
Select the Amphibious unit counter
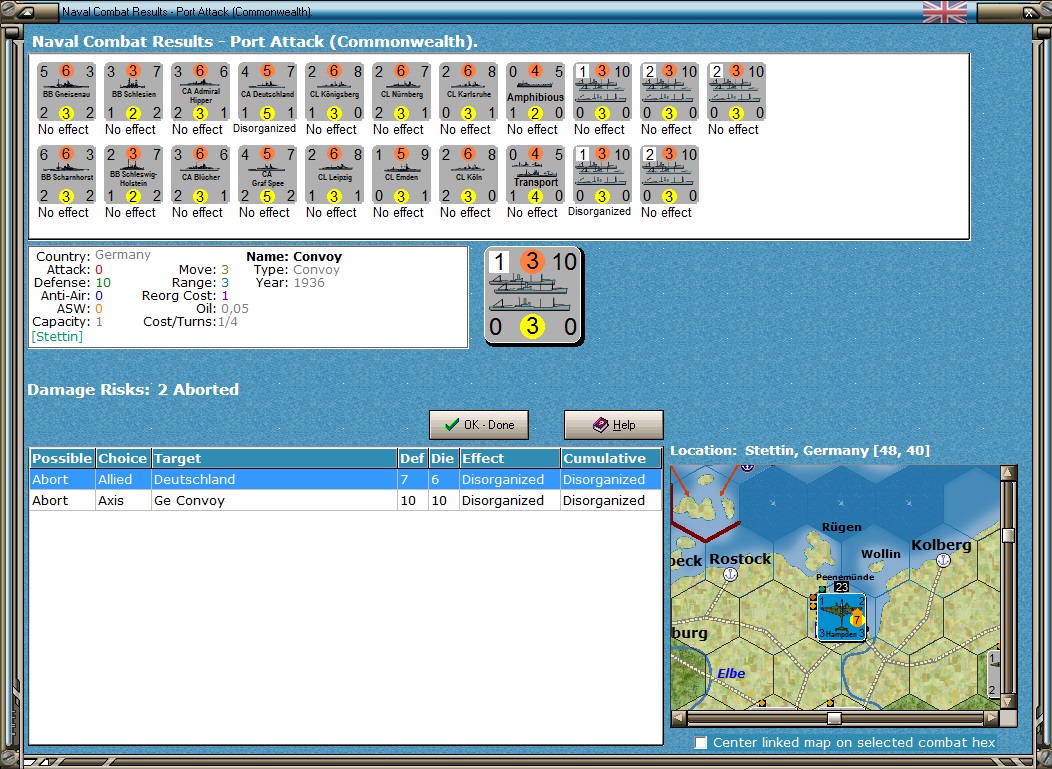[x=535, y=92]
